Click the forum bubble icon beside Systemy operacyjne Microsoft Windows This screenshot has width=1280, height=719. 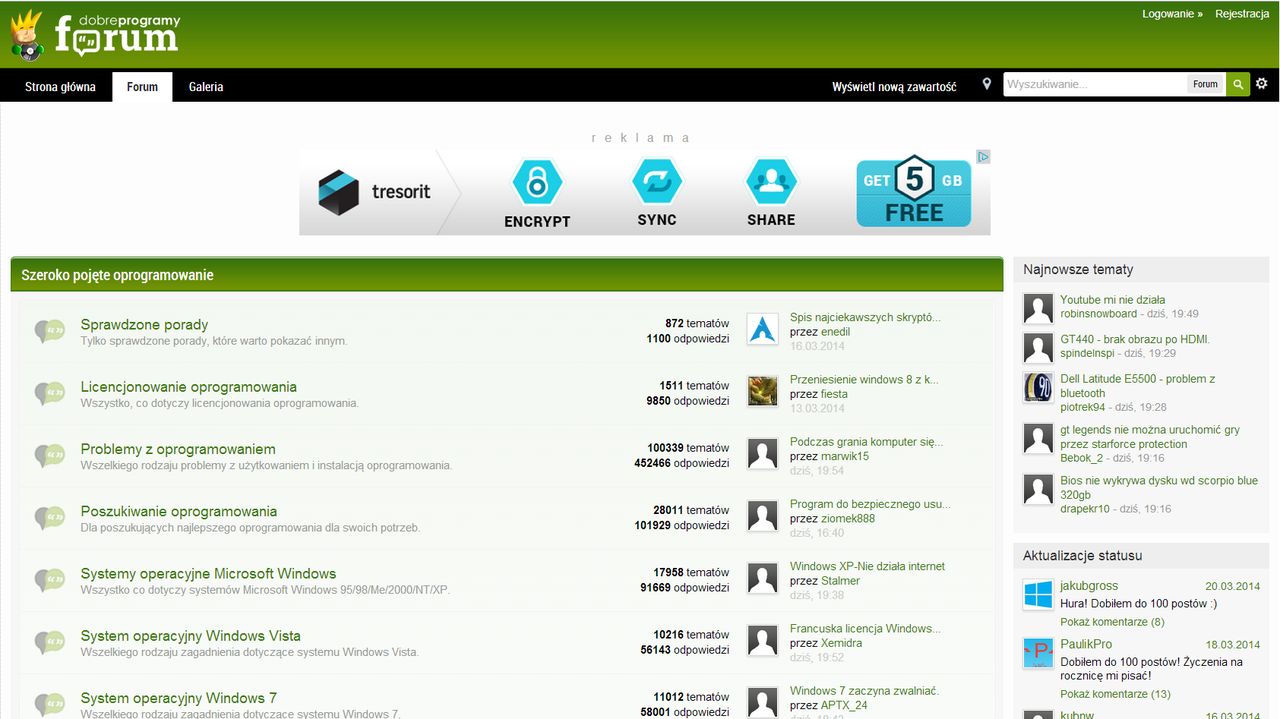click(x=49, y=580)
